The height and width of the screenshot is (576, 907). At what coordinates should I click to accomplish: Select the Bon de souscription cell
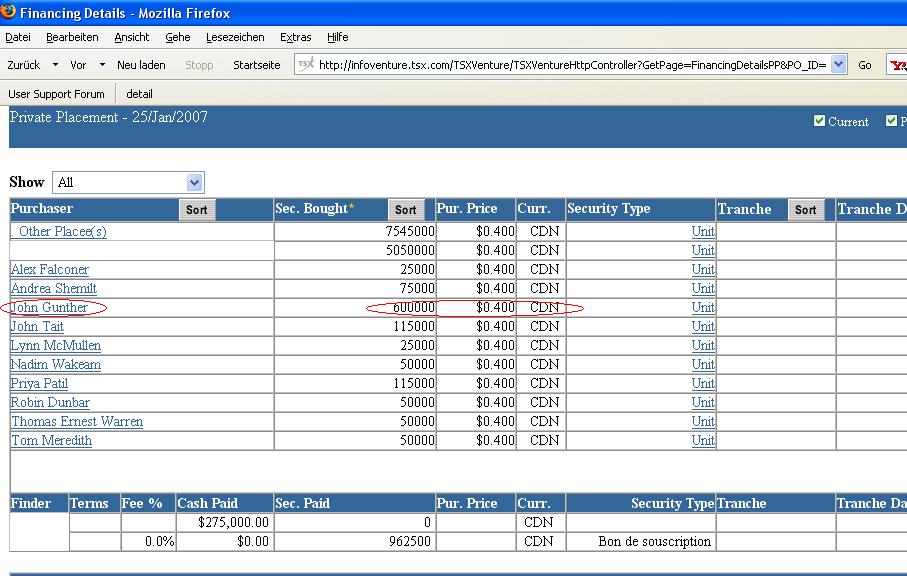pos(640,542)
